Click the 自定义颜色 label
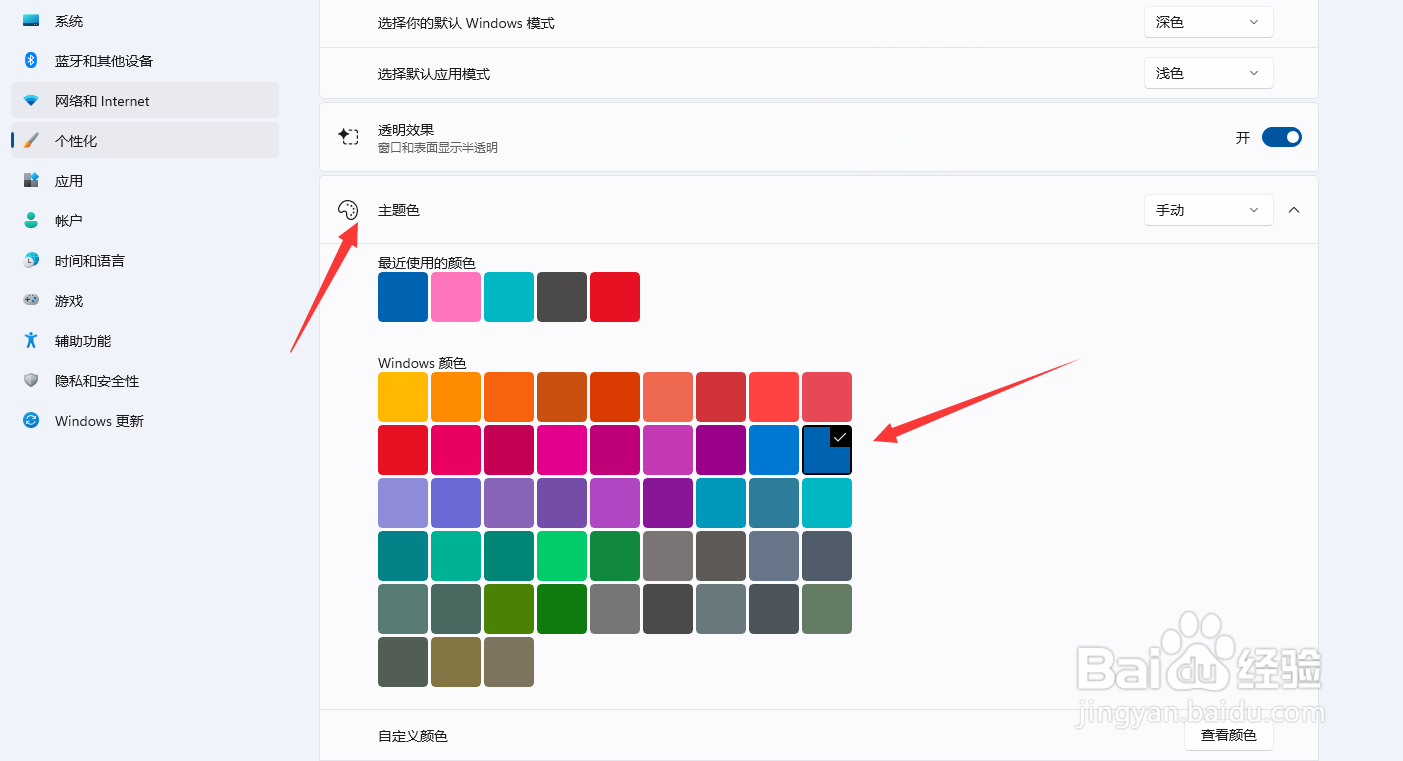The height and width of the screenshot is (761, 1403). tap(413, 736)
